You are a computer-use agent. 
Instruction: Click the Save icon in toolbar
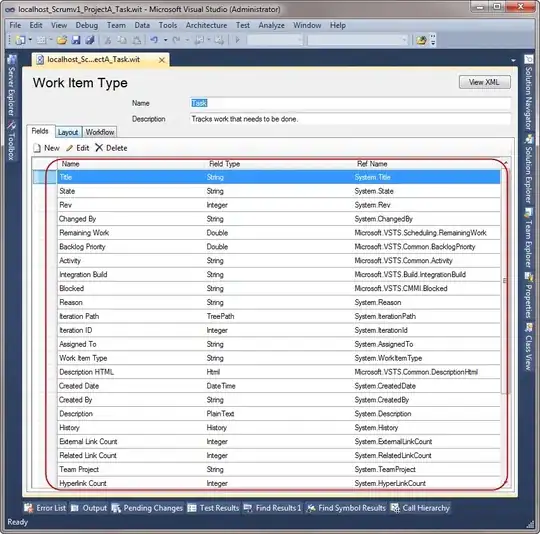pyautogui.click(x=76, y=40)
